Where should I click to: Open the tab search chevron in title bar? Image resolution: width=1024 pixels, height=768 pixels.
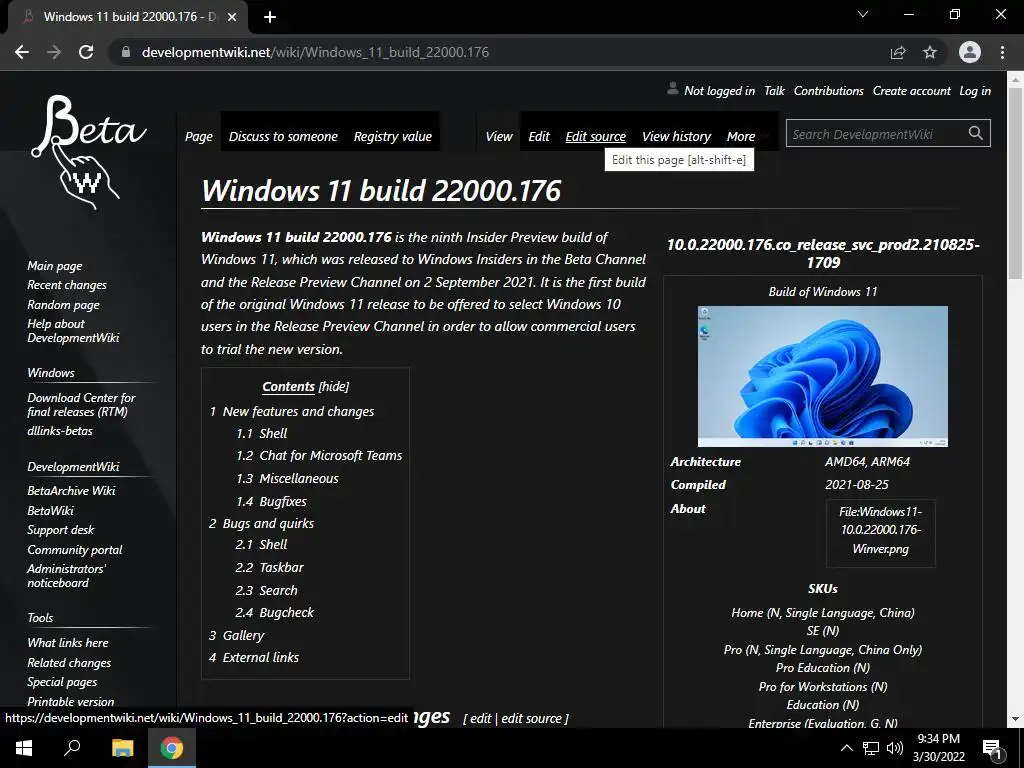[x=863, y=14]
